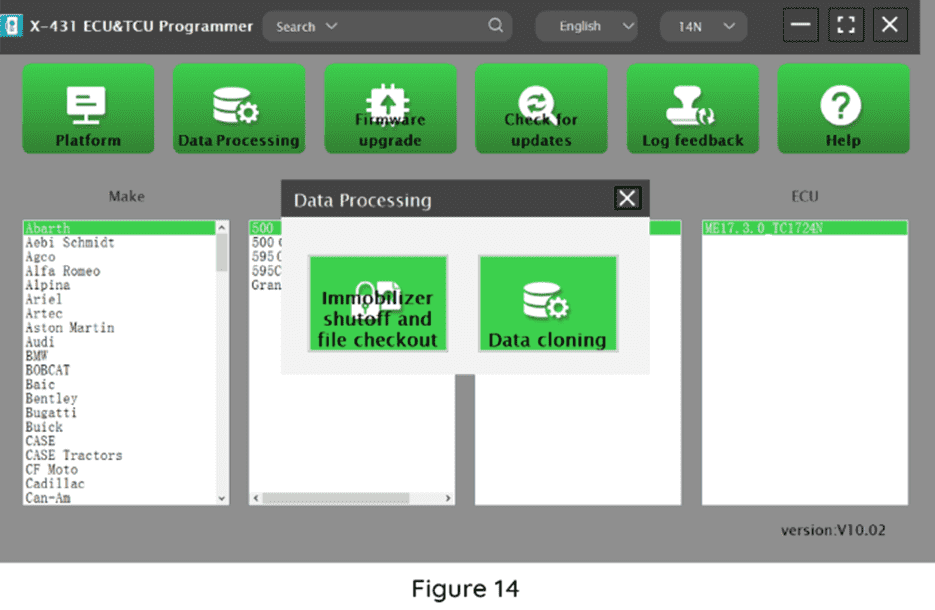Click model list horizontal scroll left arrow
The height and width of the screenshot is (610, 935).
(x=256, y=498)
